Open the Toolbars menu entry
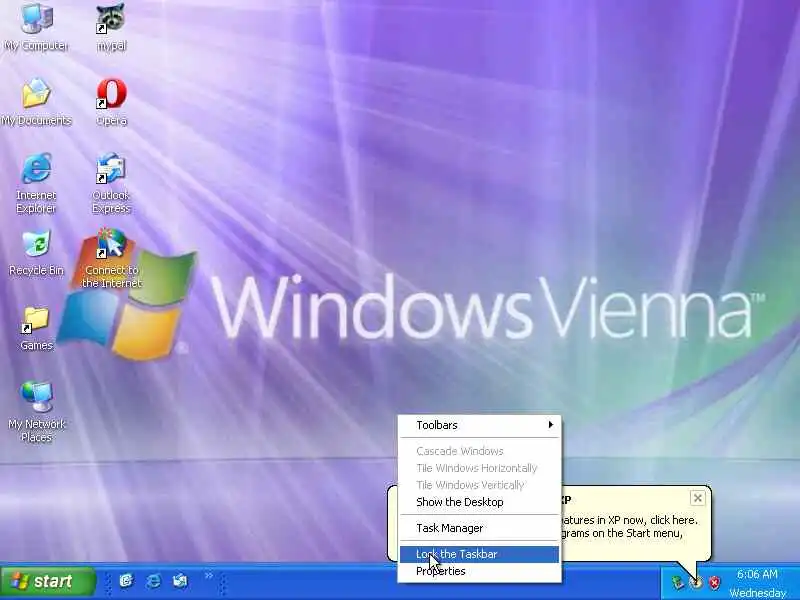Viewport: 800px width, 600px height. tap(479, 425)
